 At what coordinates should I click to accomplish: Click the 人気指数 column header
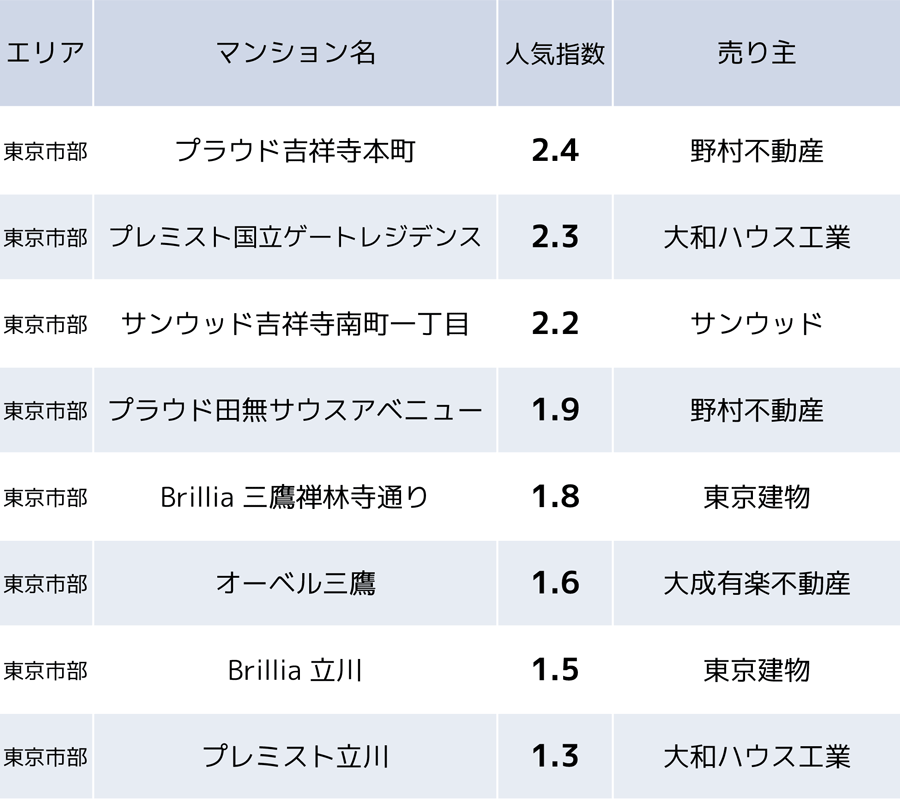(x=555, y=53)
